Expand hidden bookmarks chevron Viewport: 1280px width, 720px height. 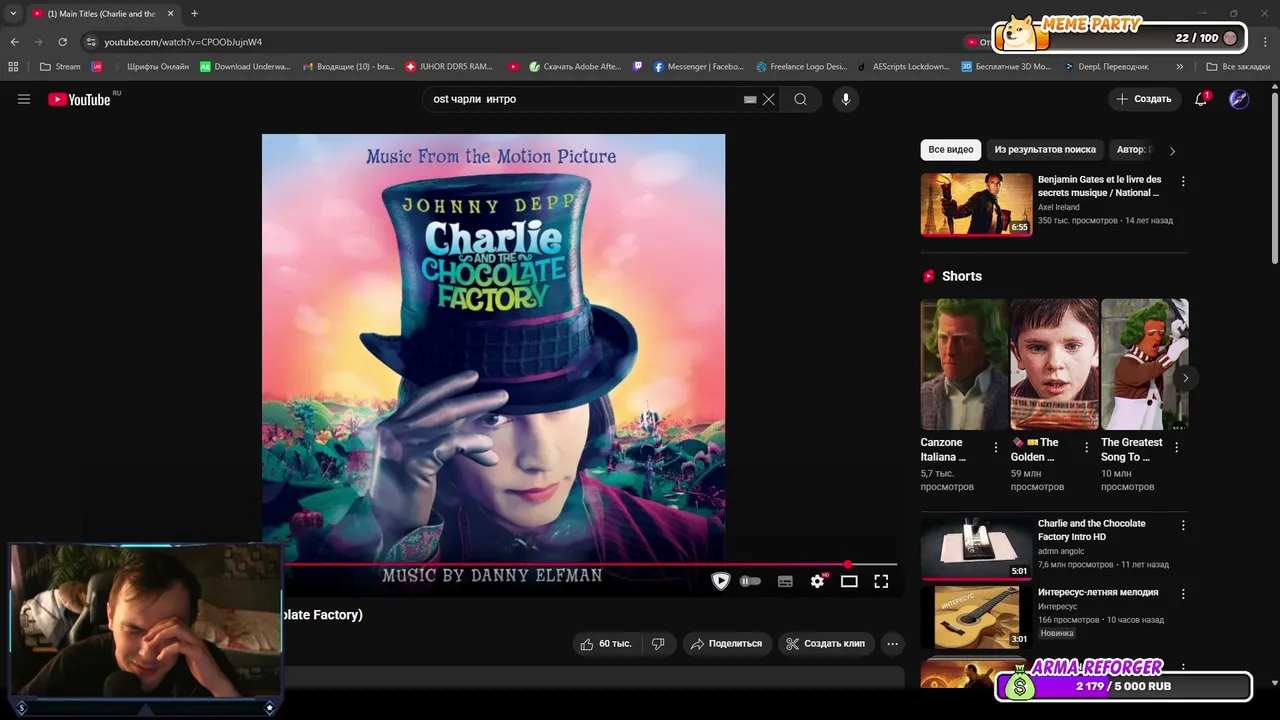tap(1180, 67)
